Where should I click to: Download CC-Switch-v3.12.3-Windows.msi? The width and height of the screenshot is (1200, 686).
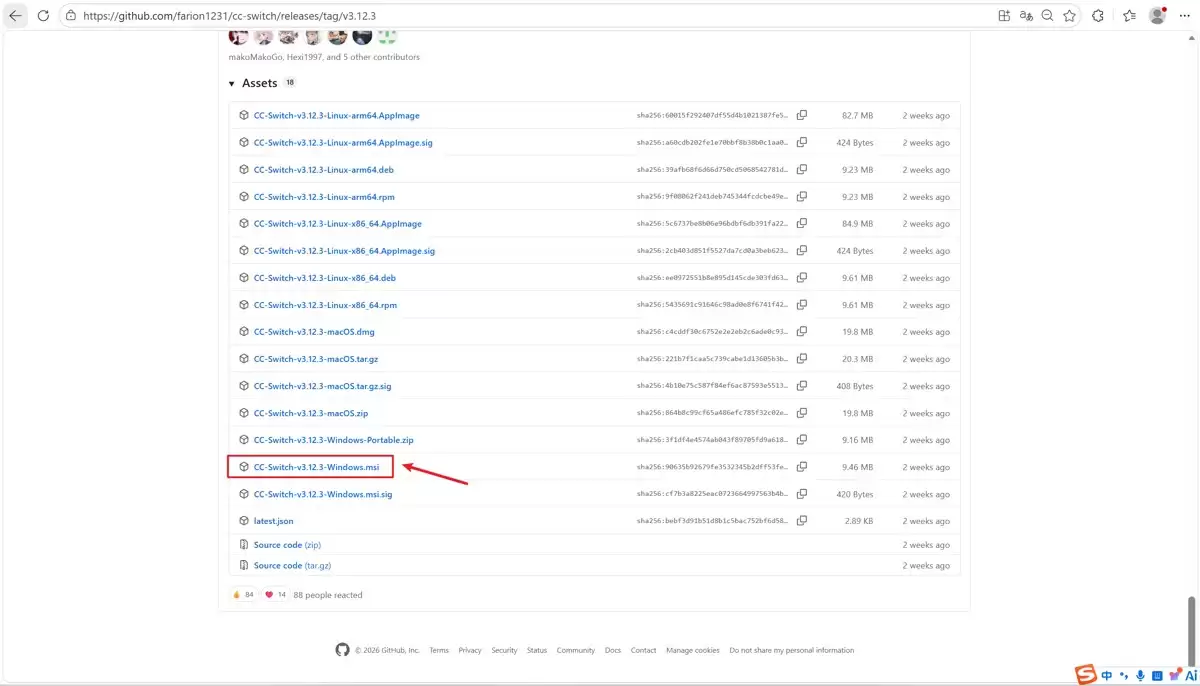[317, 467]
